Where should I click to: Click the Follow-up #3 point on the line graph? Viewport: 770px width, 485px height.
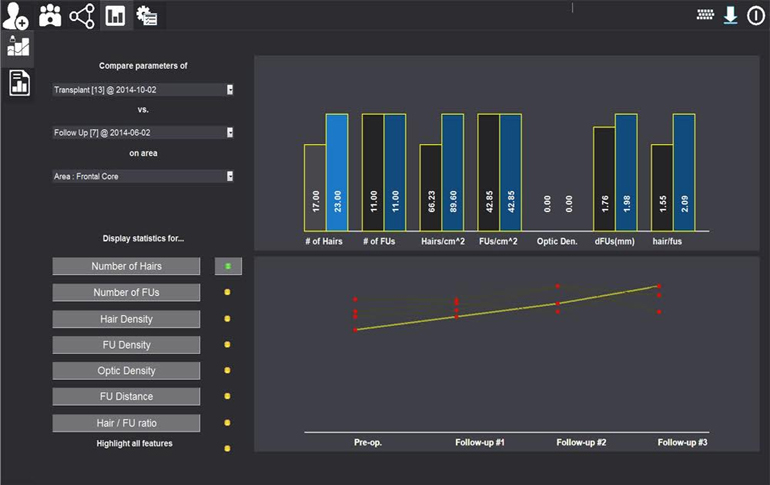659,286
